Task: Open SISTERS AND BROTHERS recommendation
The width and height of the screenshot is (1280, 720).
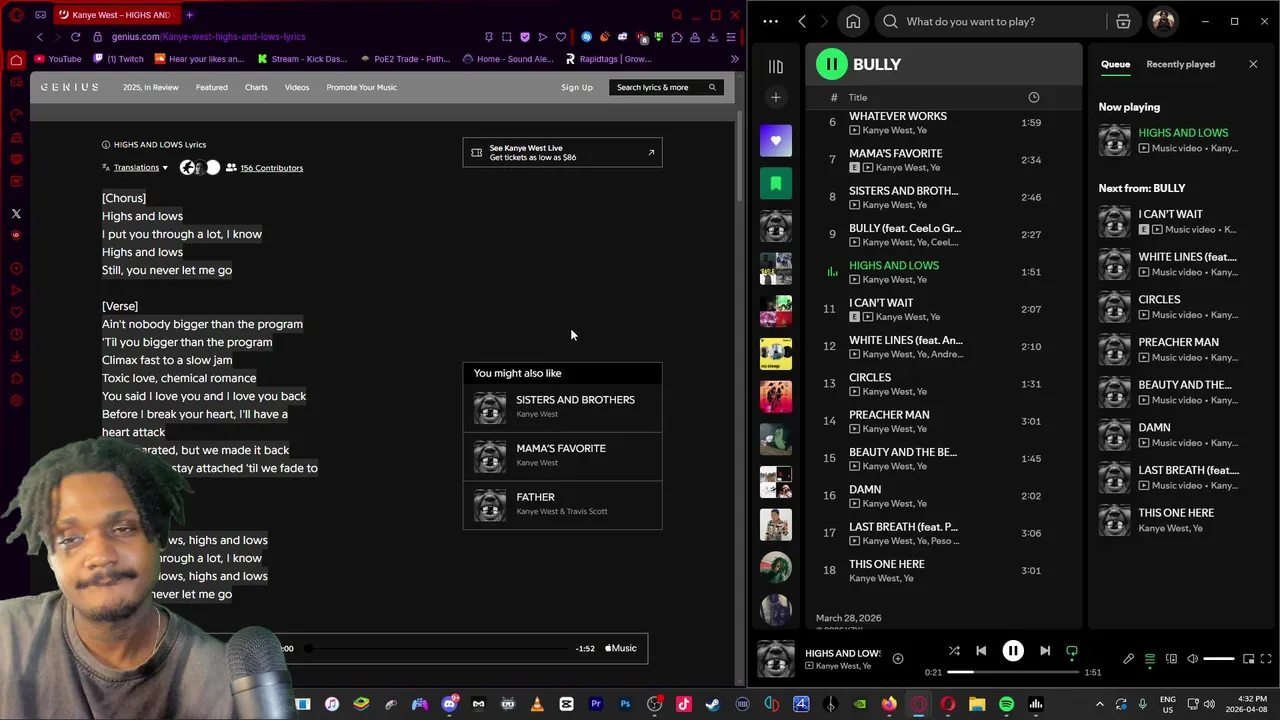Action: pyautogui.click(x=562, y=407)
